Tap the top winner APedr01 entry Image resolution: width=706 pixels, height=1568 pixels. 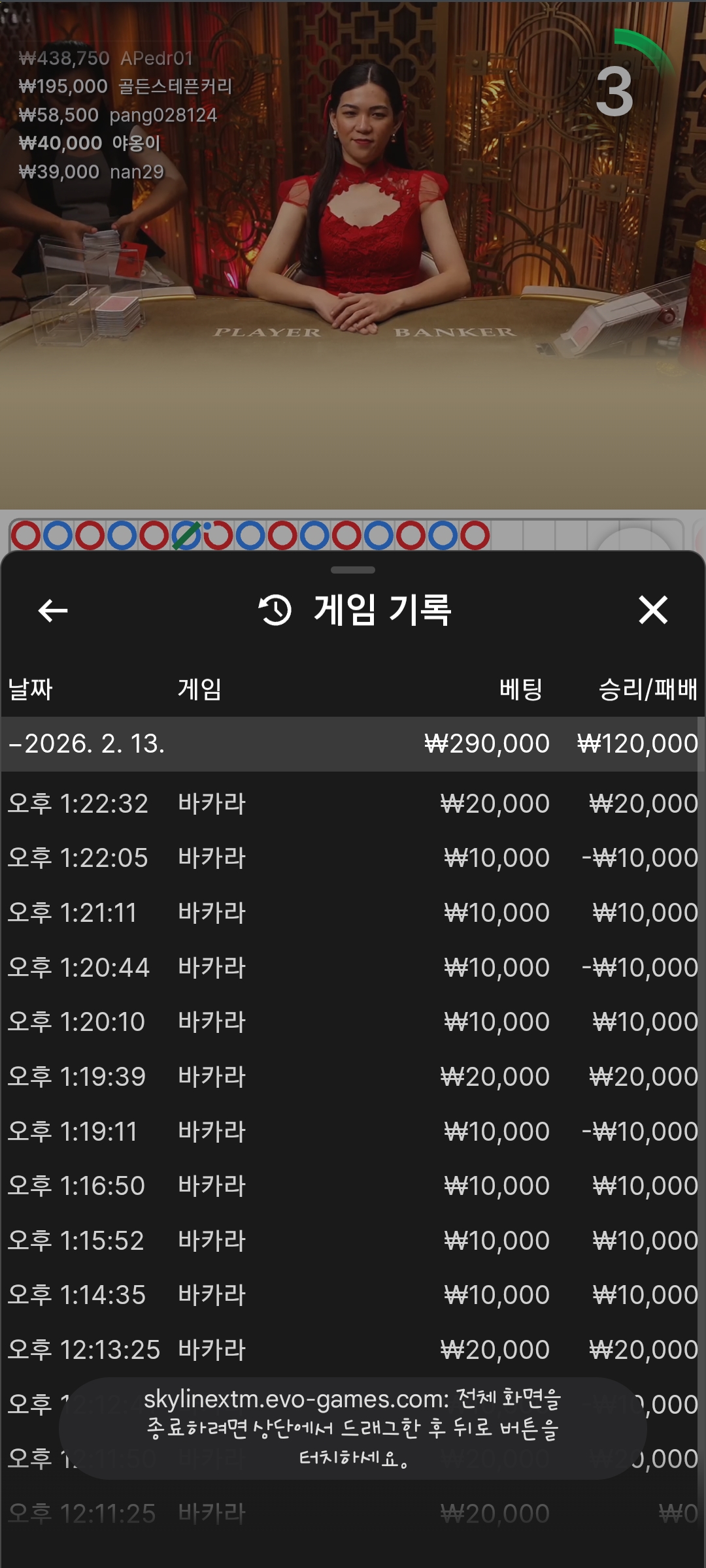(x=106, y=58)
